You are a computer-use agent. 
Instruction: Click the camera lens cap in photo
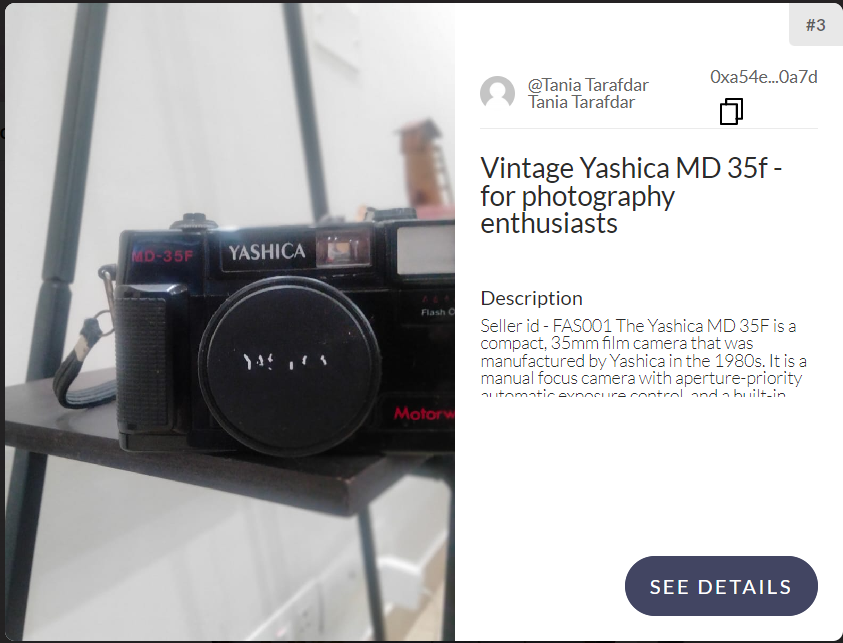(290, 366)
